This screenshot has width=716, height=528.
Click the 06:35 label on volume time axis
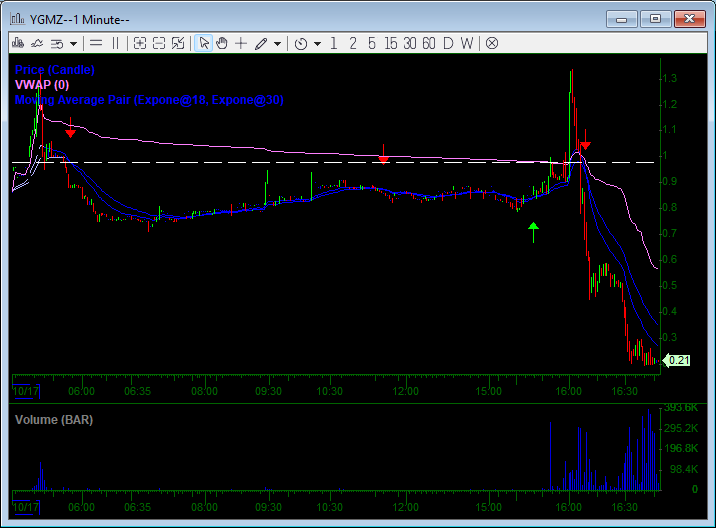pyautogui.click(x=137, y=507)
